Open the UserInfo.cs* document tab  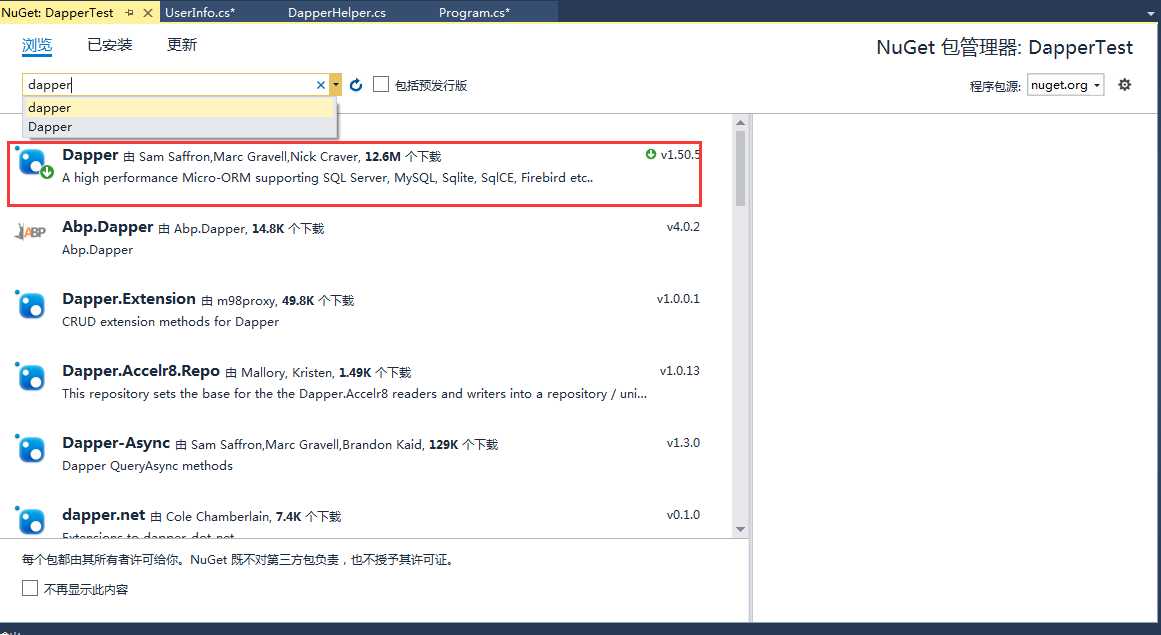pos(200,13)
